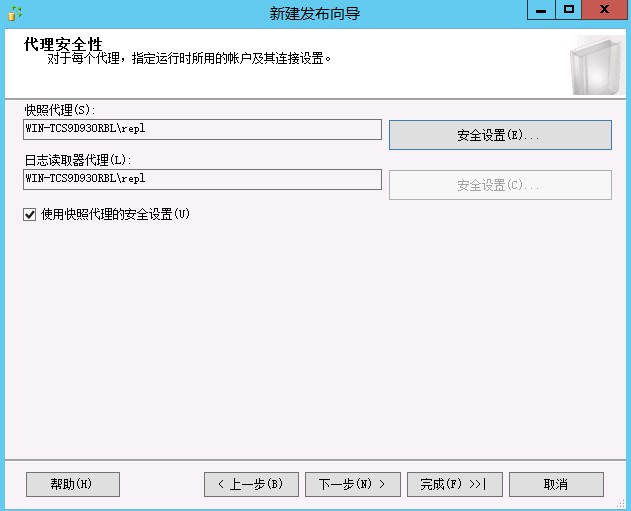Image resolution: width=631 pixels, height=511 pixels.
Task: Cancel the wizard with 取消
Action: [x=556, y=484]
